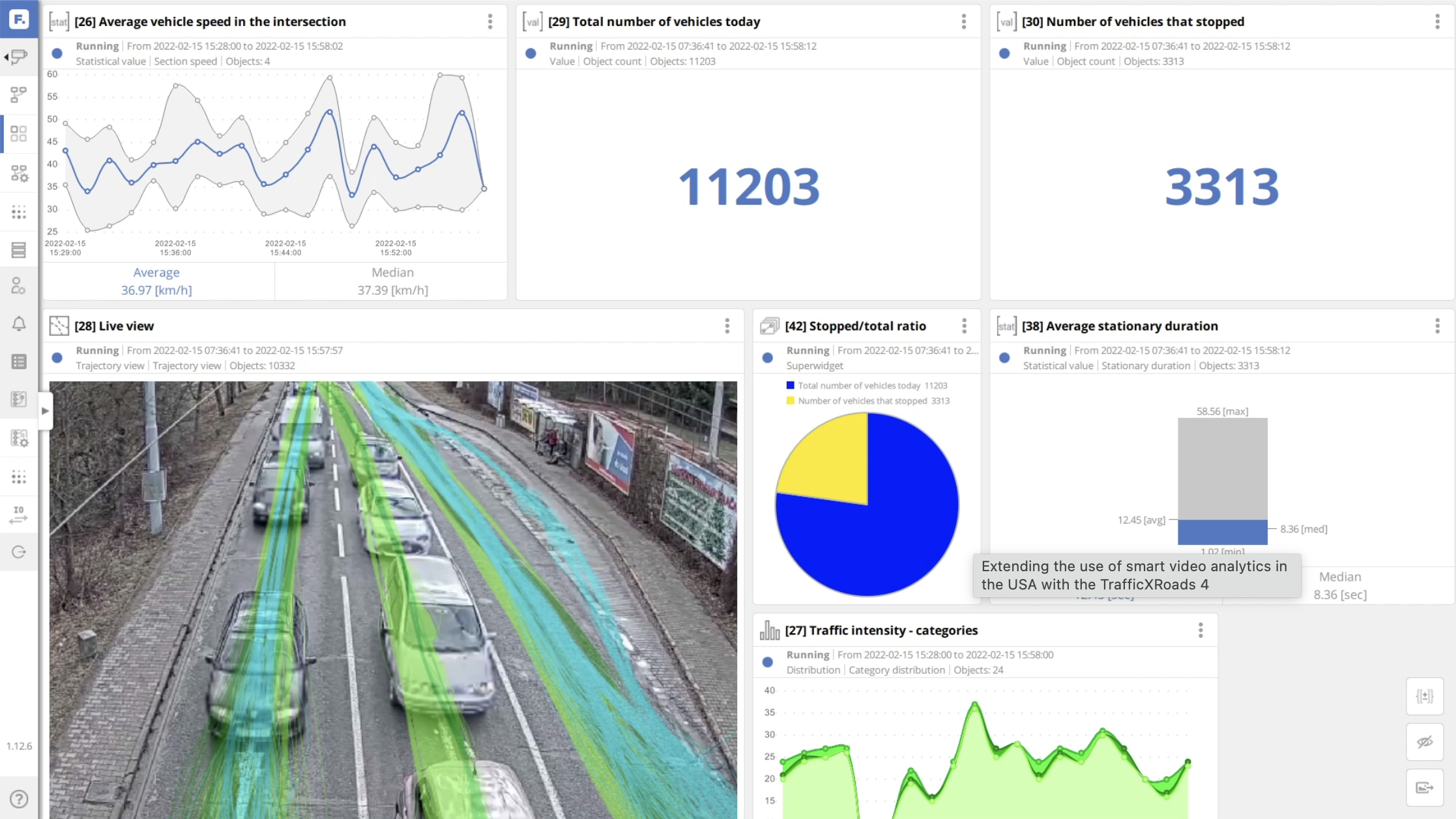The width and height of the screenshot is (1456, 819).
Task: Select the Average tab in speed widget
Action: tap(158, 281)
